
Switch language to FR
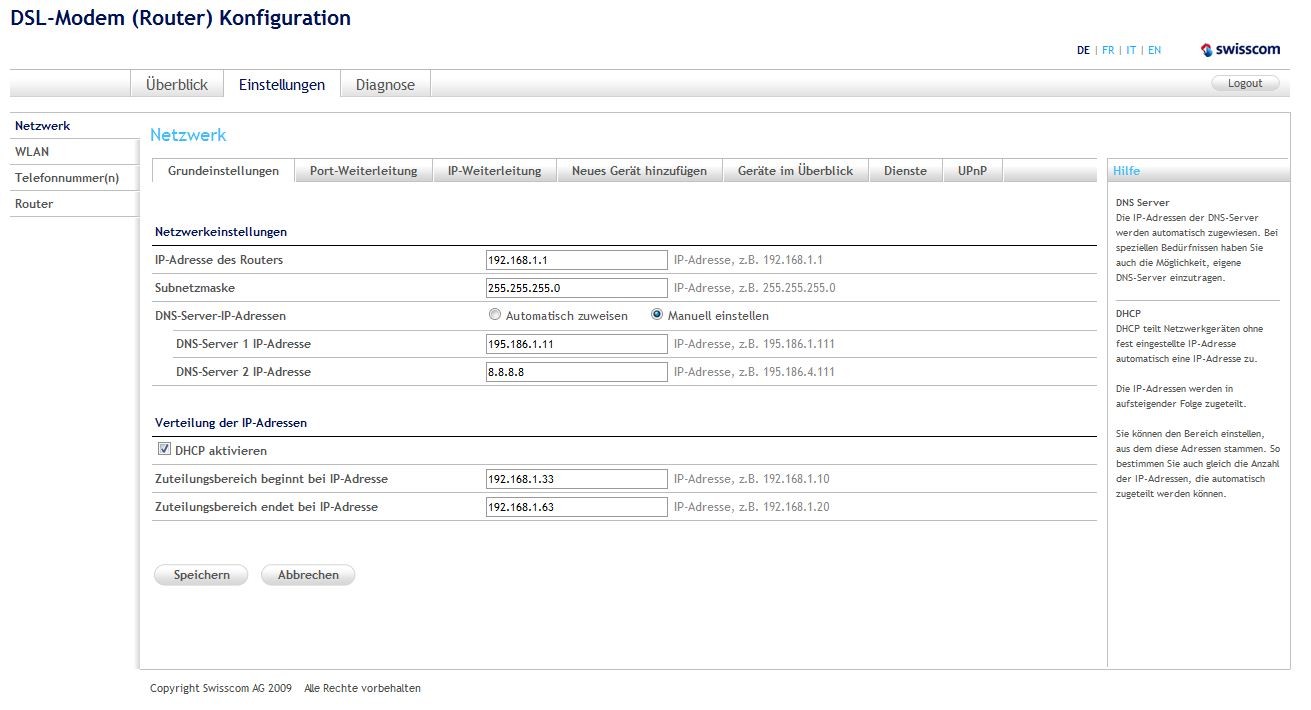click(x=1108, y=50)
